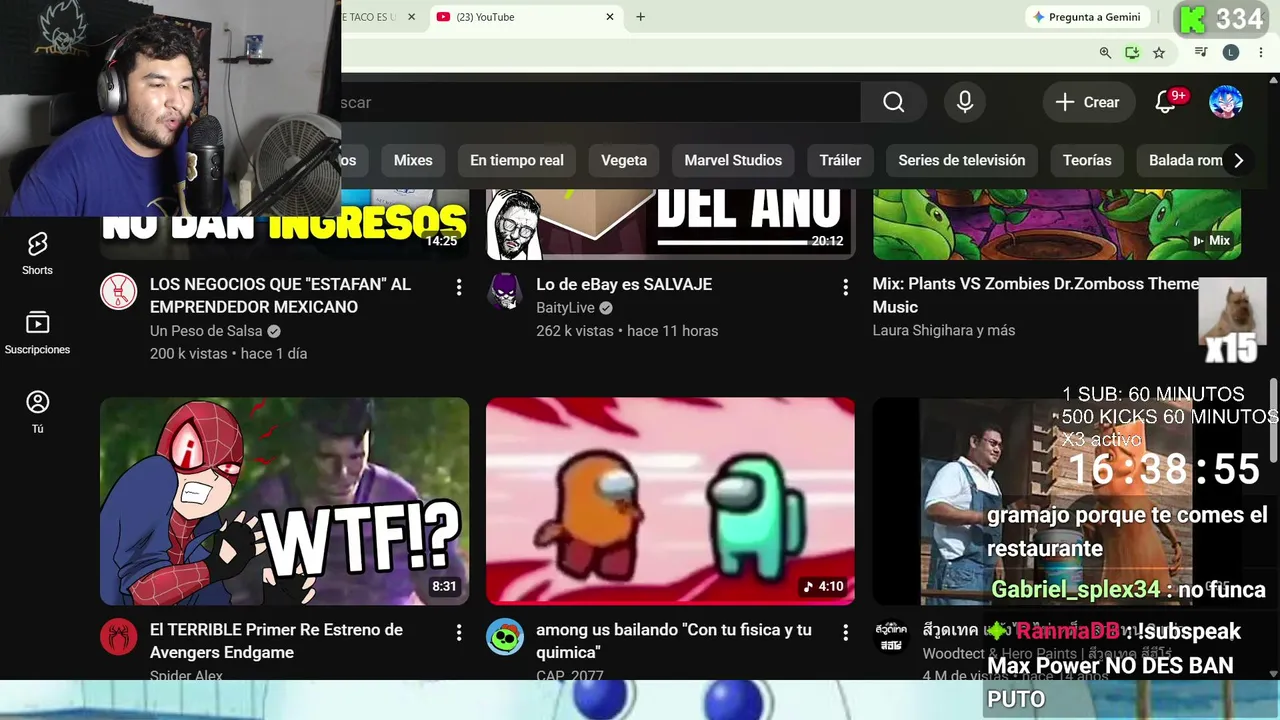Close the (23) YouTube browser tab
This screenshot has height=720, width=1280.
point(610,17)
